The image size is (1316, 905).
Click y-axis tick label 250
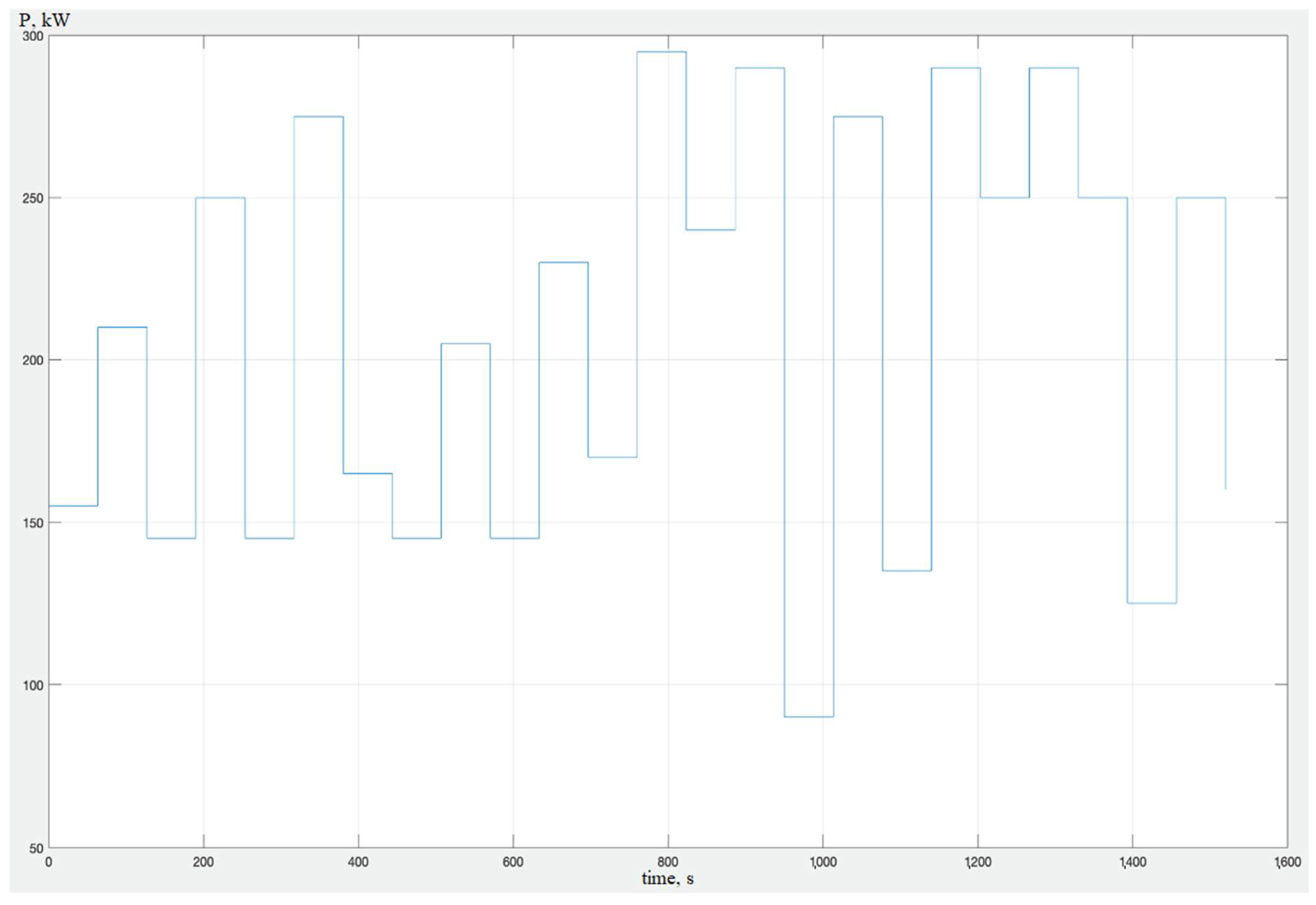[x=33, y=198]
